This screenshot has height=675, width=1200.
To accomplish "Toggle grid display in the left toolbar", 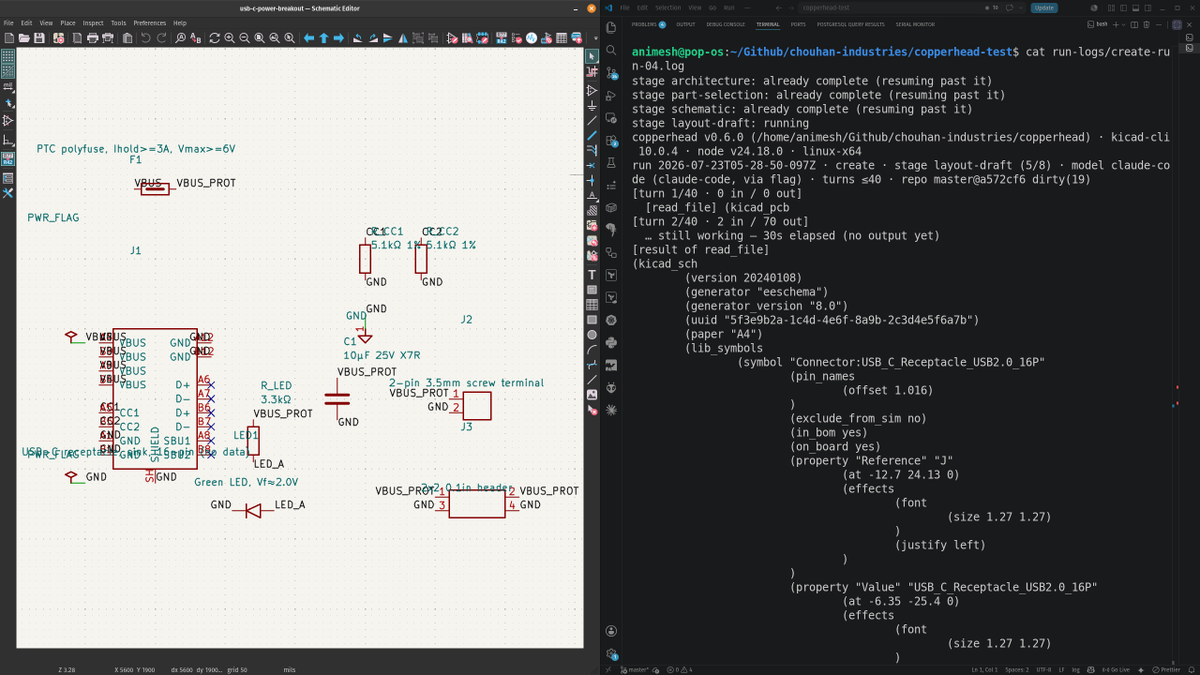I will tap(7, 56).
